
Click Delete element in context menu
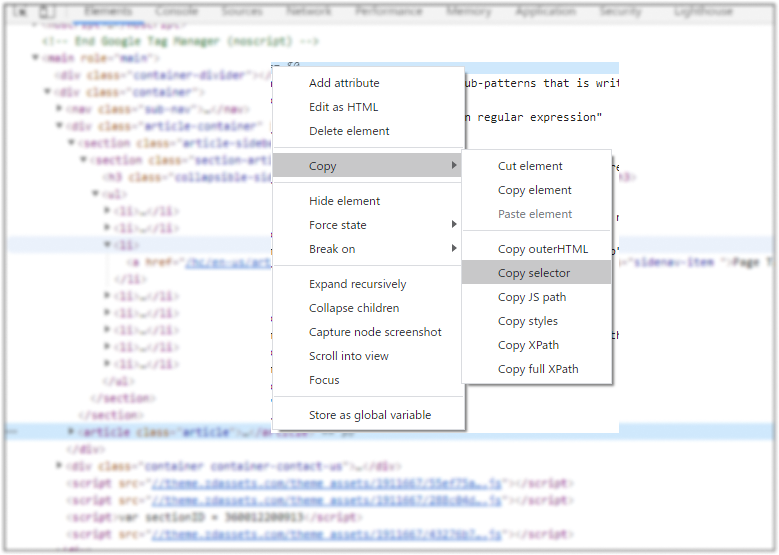pos(349,131)
